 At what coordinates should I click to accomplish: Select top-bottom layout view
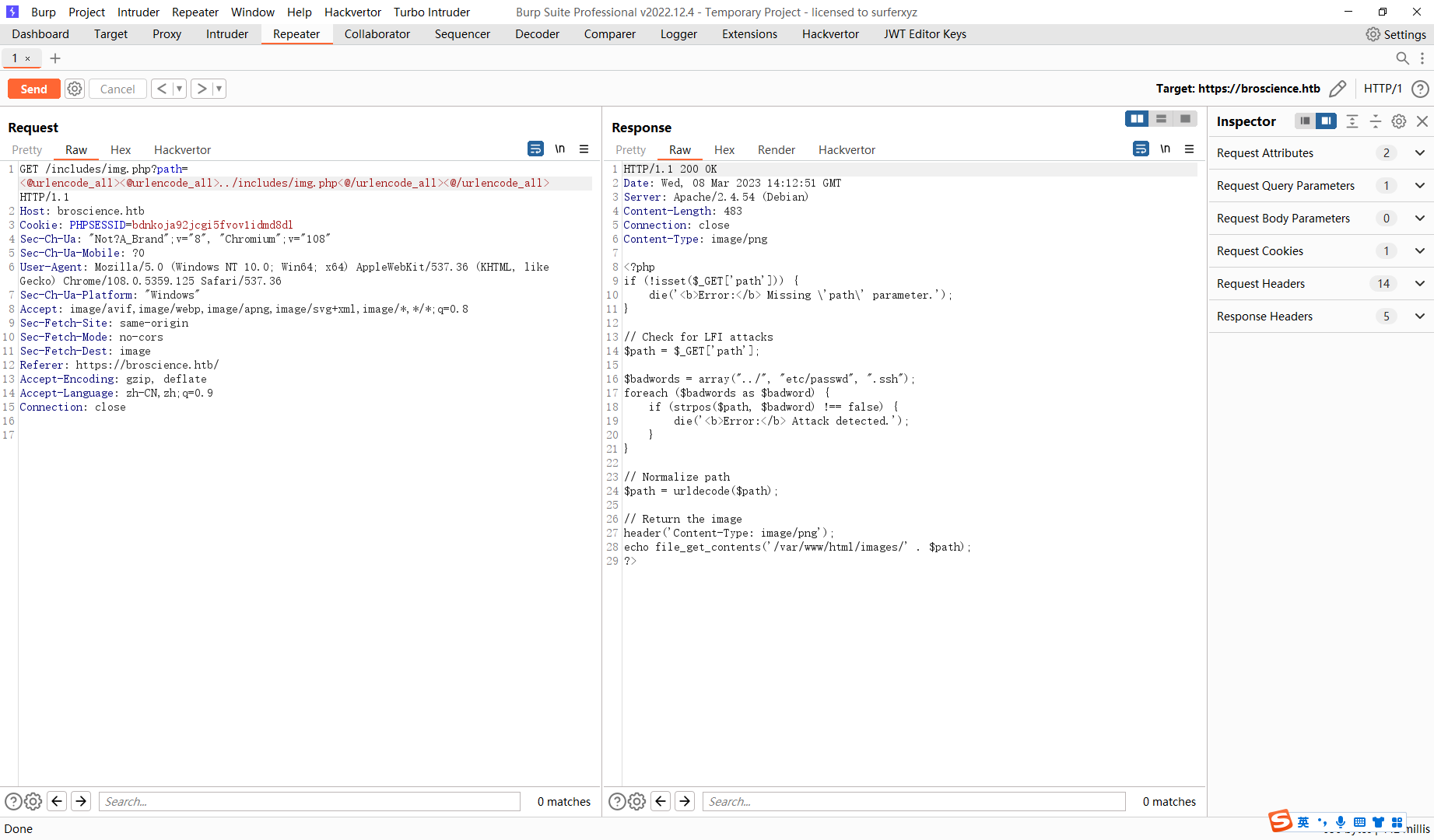1161,118
